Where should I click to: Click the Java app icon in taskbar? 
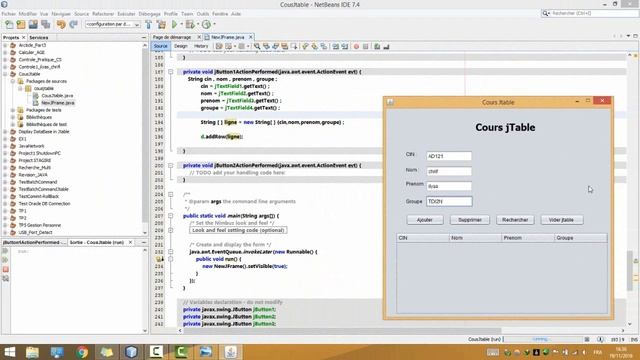[x=231, y=352]
